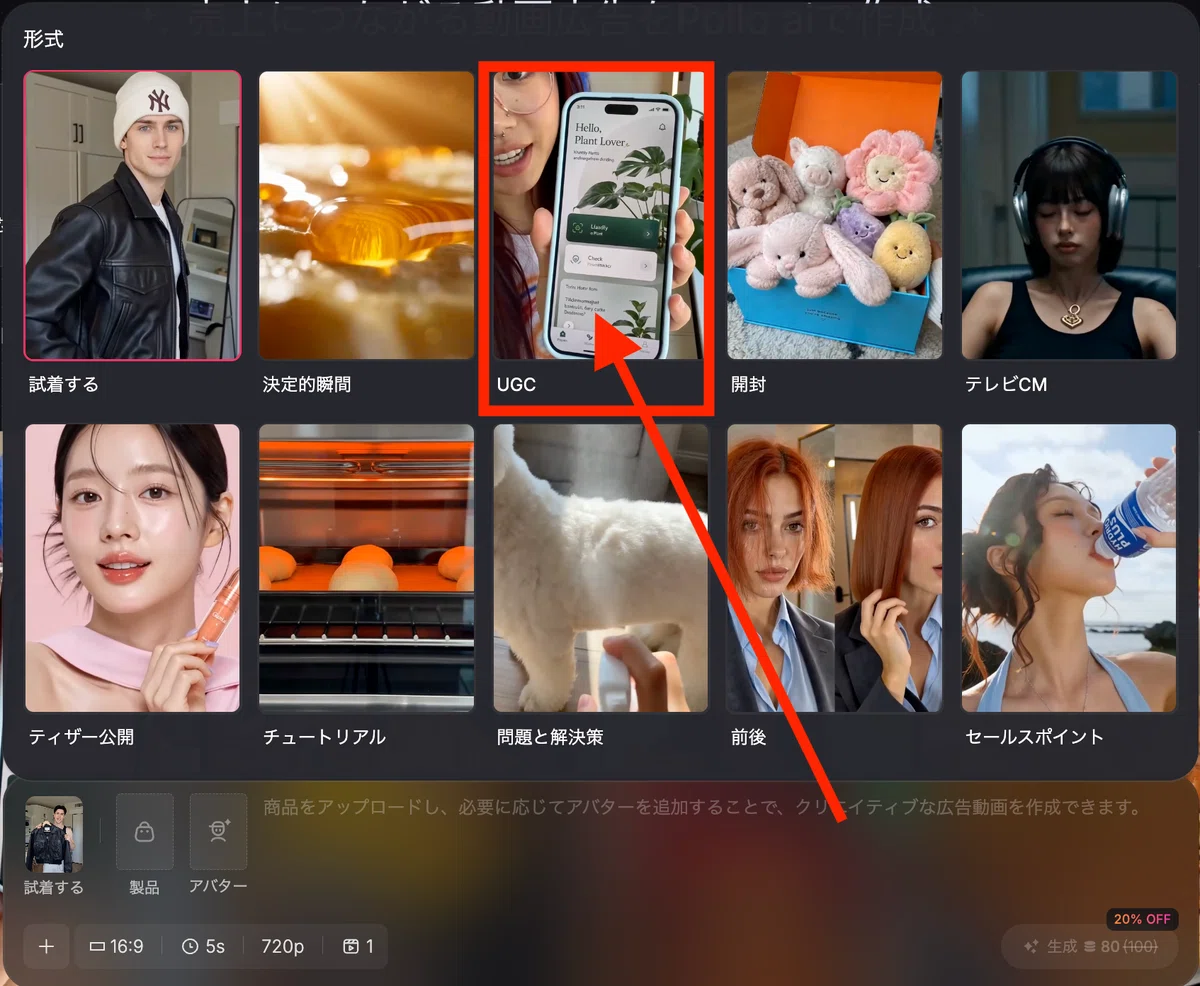Choose the テレビCM format card
The image size is (1200, 986).
[x=1069, y=215]
